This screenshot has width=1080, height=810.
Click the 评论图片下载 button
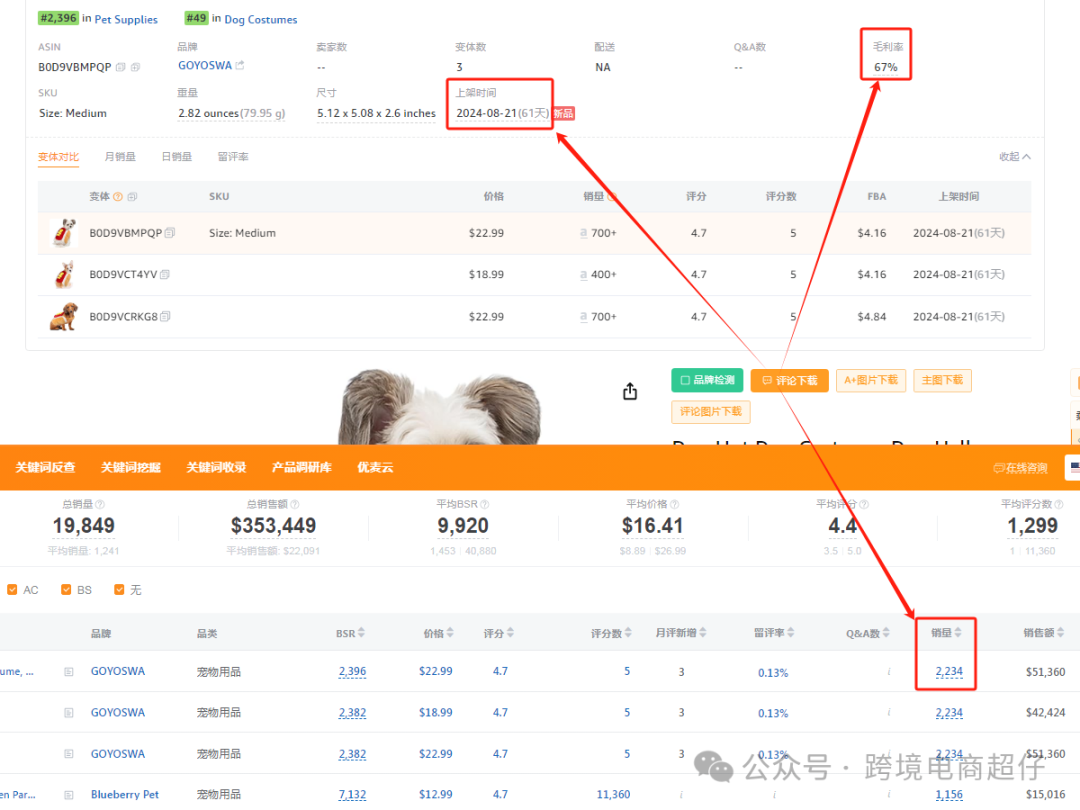711,411
